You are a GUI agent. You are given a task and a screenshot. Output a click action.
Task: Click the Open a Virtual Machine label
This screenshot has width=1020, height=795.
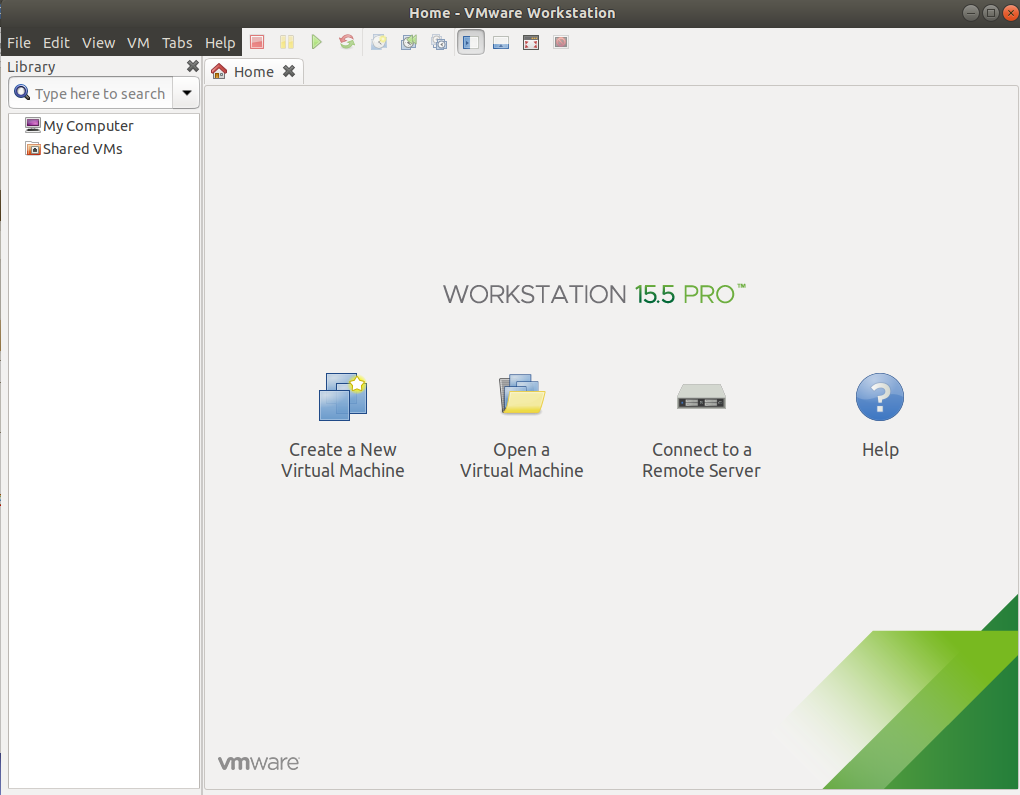pyautogui.click(x=522, y=460)
